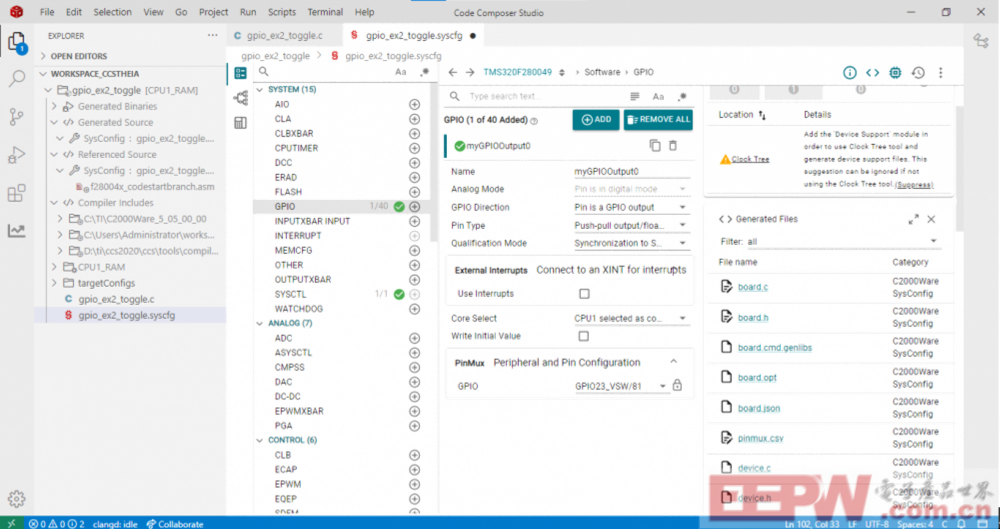Toggle regex in module list search

[x=425, y=72]
